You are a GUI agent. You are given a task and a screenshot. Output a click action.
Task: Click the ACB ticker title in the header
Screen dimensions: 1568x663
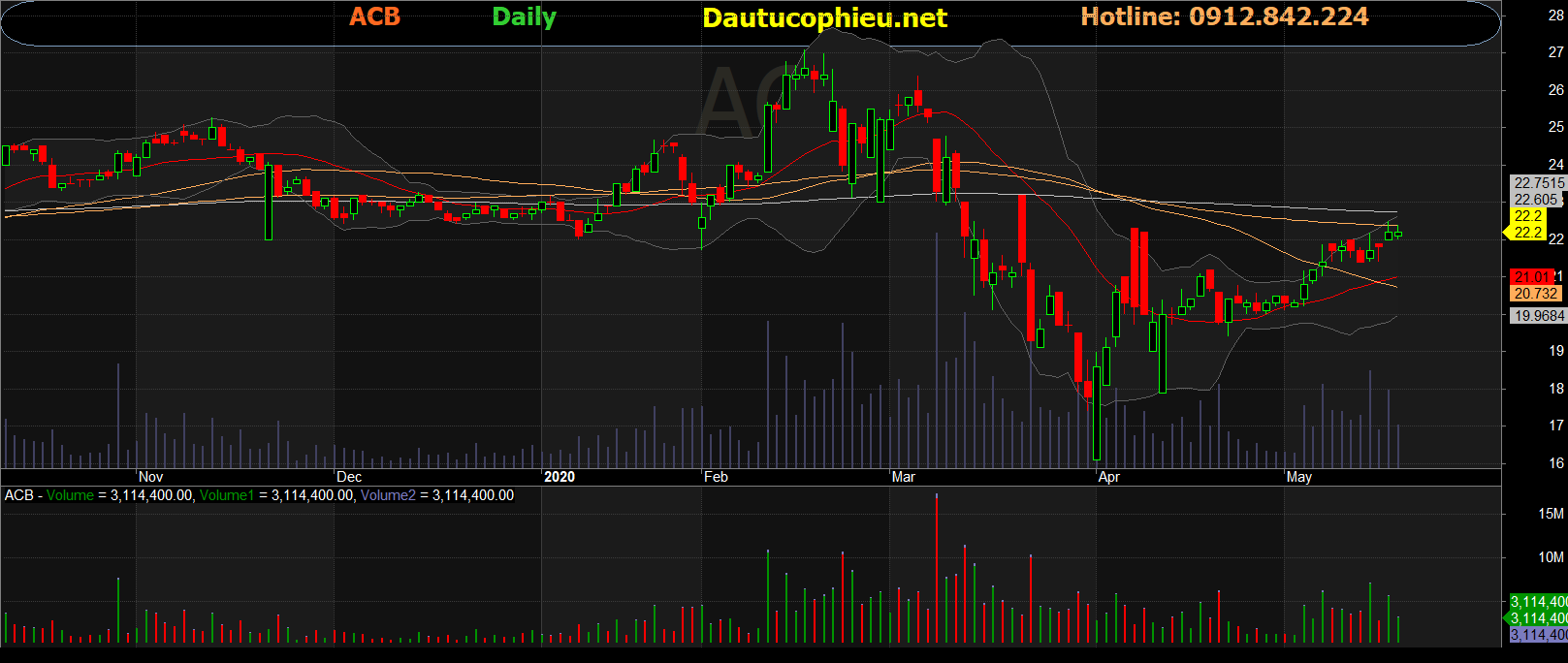tap(375, 16)
